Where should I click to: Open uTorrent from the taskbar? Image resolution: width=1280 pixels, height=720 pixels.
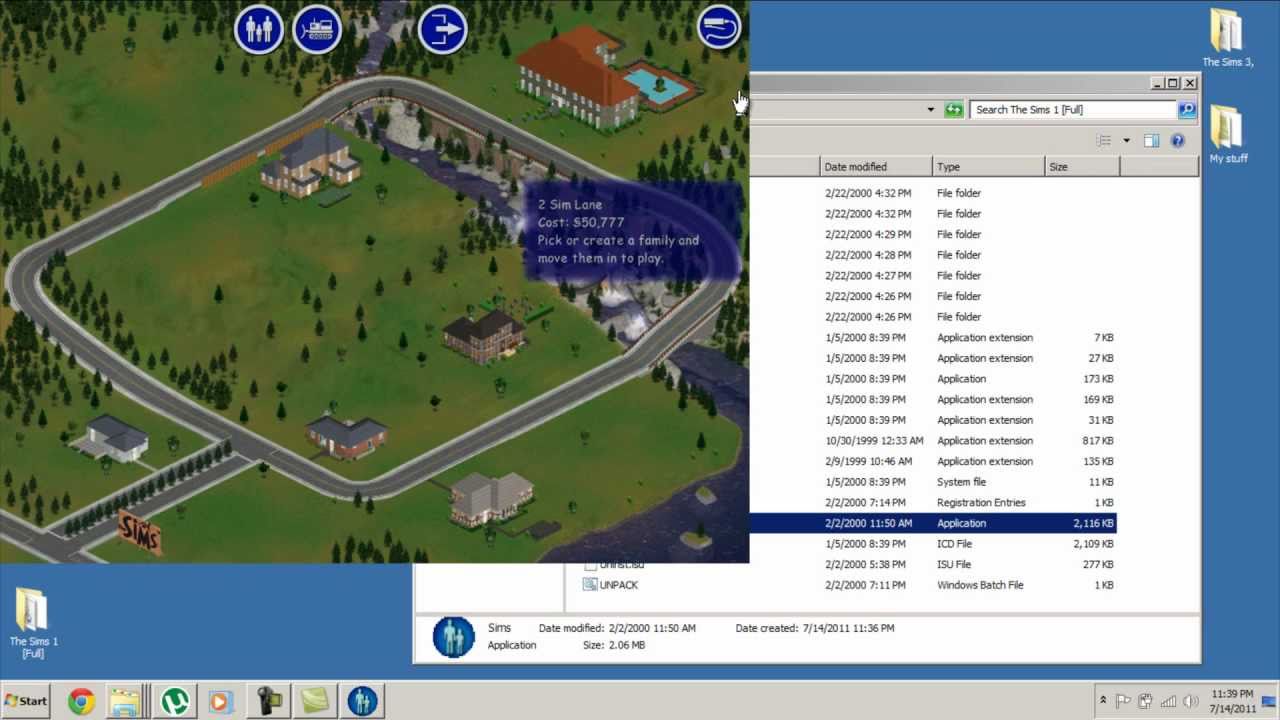[x=176, y=701]
